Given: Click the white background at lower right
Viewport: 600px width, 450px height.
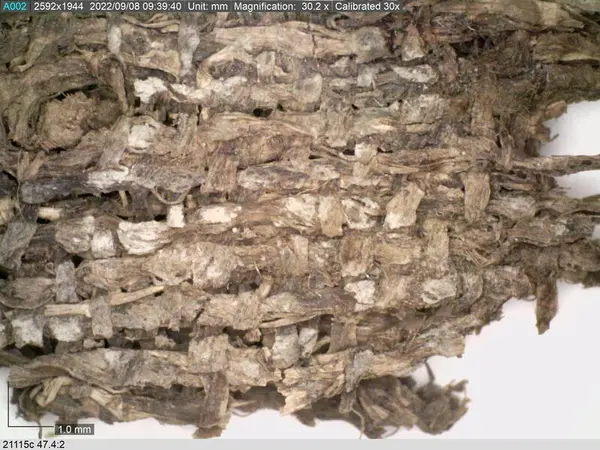Looking at the screenshot, I should pyautogui.click(x=536, y=386).
